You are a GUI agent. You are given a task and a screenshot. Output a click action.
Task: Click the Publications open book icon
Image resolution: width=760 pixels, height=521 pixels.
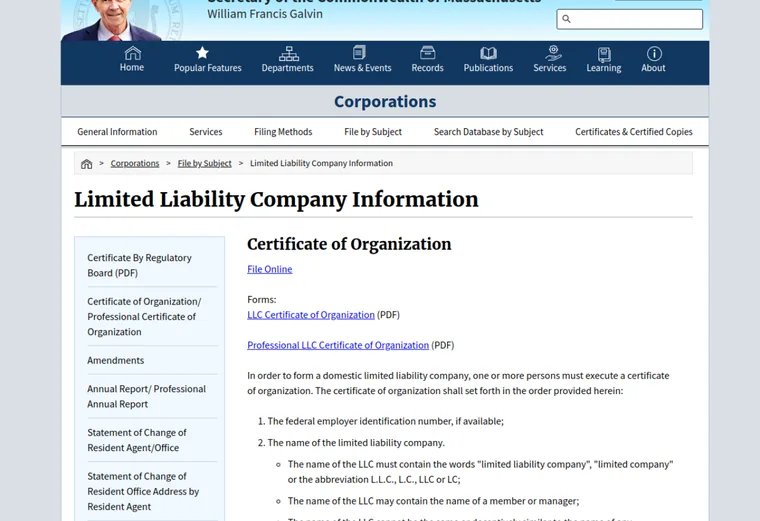pos(488,53)
